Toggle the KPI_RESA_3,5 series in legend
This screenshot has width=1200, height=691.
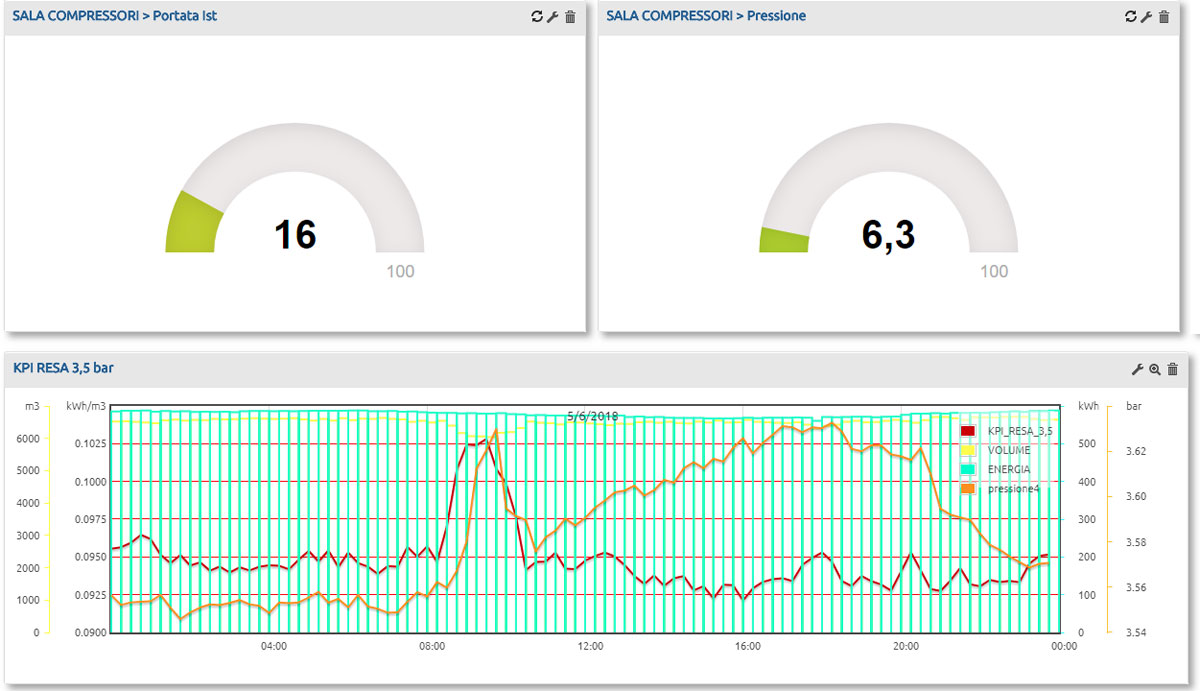(1020, 431)
